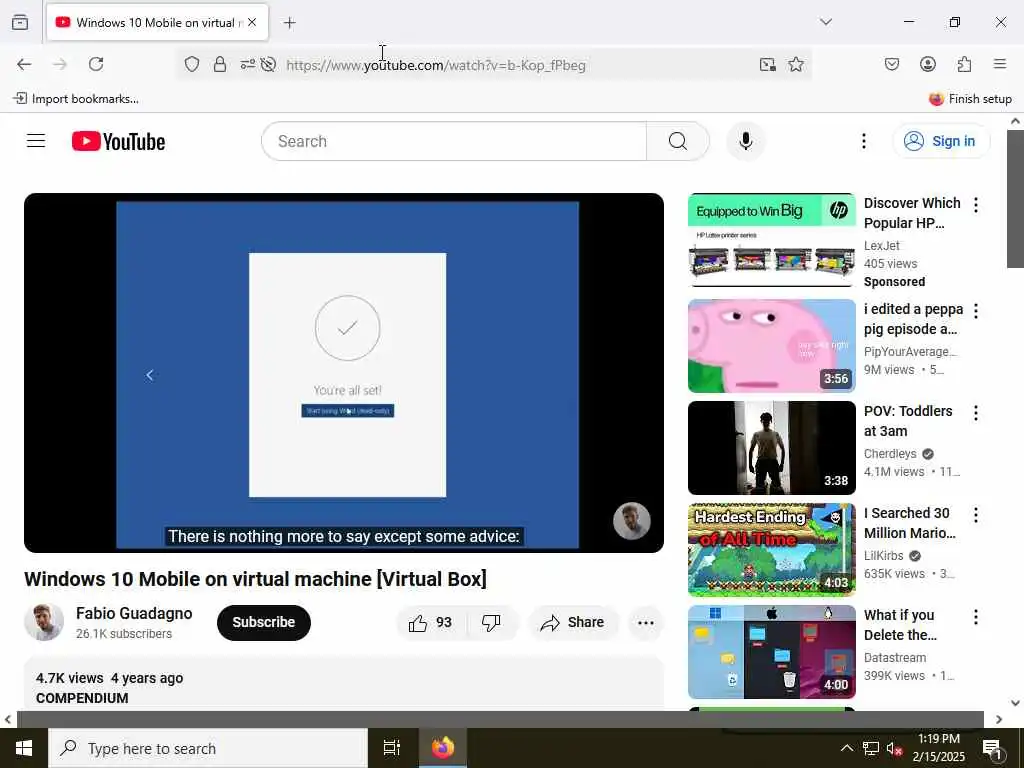Open options for peppa pig video

[976, 311]
